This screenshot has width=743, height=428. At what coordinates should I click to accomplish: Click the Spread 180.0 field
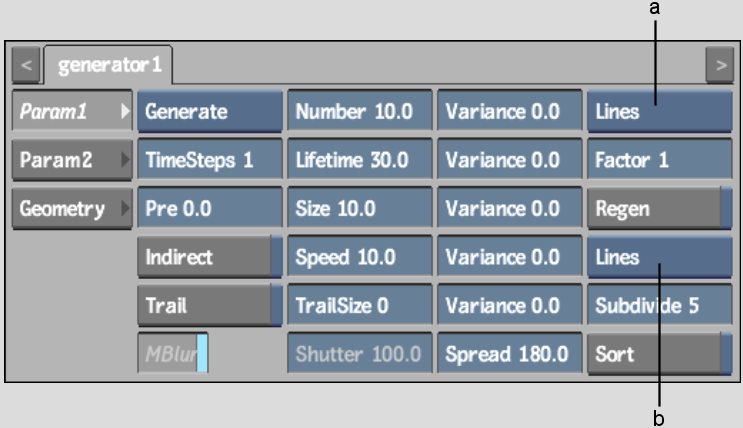click(510, 354)
